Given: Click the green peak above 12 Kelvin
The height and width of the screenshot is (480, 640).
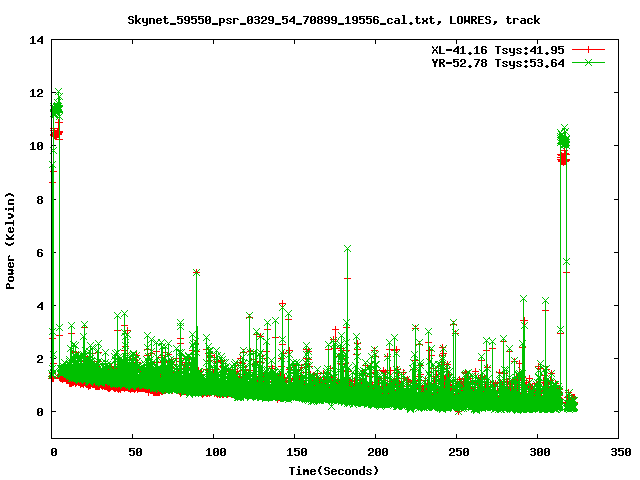Looking at the screenshot, I should [x=59, y=91].
